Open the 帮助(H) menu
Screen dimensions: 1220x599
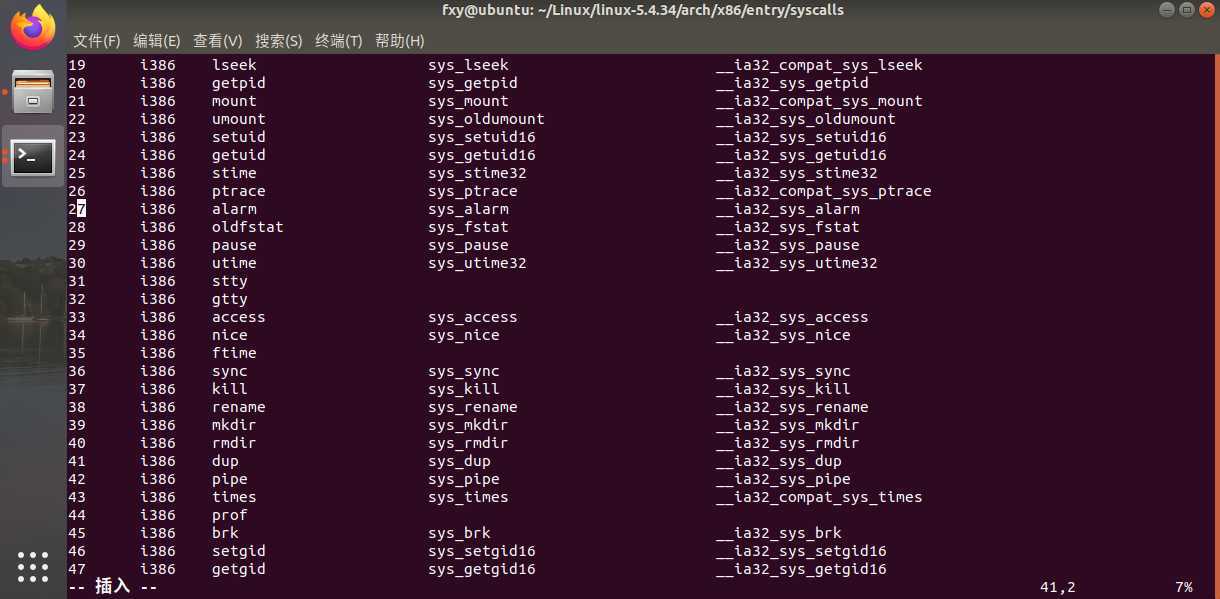pyautogui.click(x=400, y=41)
